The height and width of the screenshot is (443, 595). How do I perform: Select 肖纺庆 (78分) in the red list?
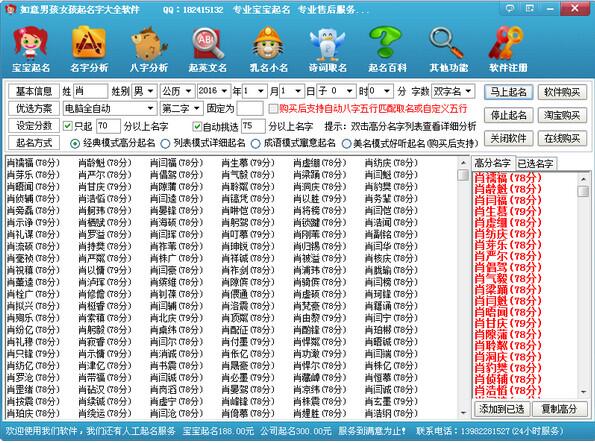coord(508,234)
